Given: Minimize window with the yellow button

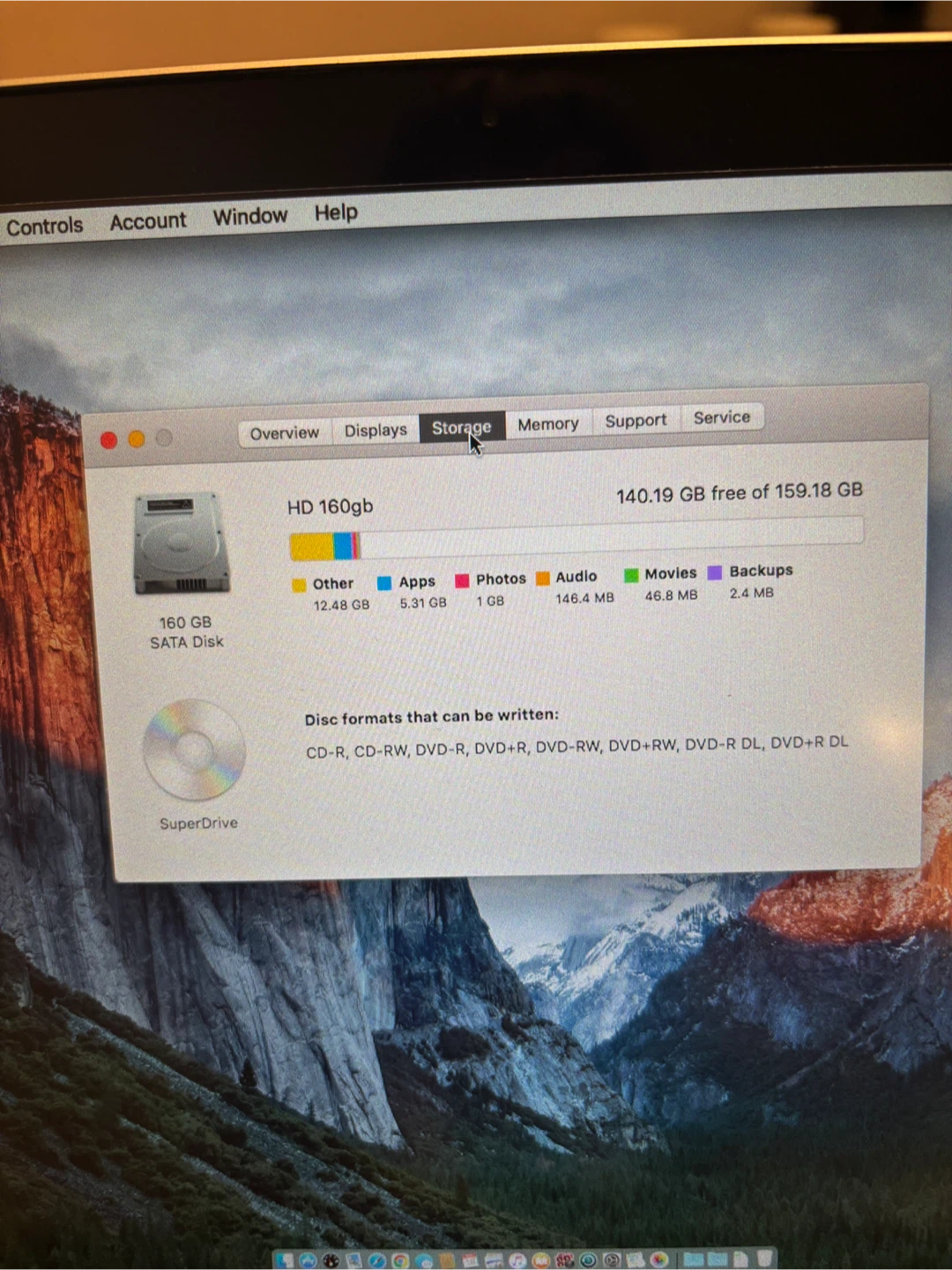Looking at the screenshot, I should point(137,439).
